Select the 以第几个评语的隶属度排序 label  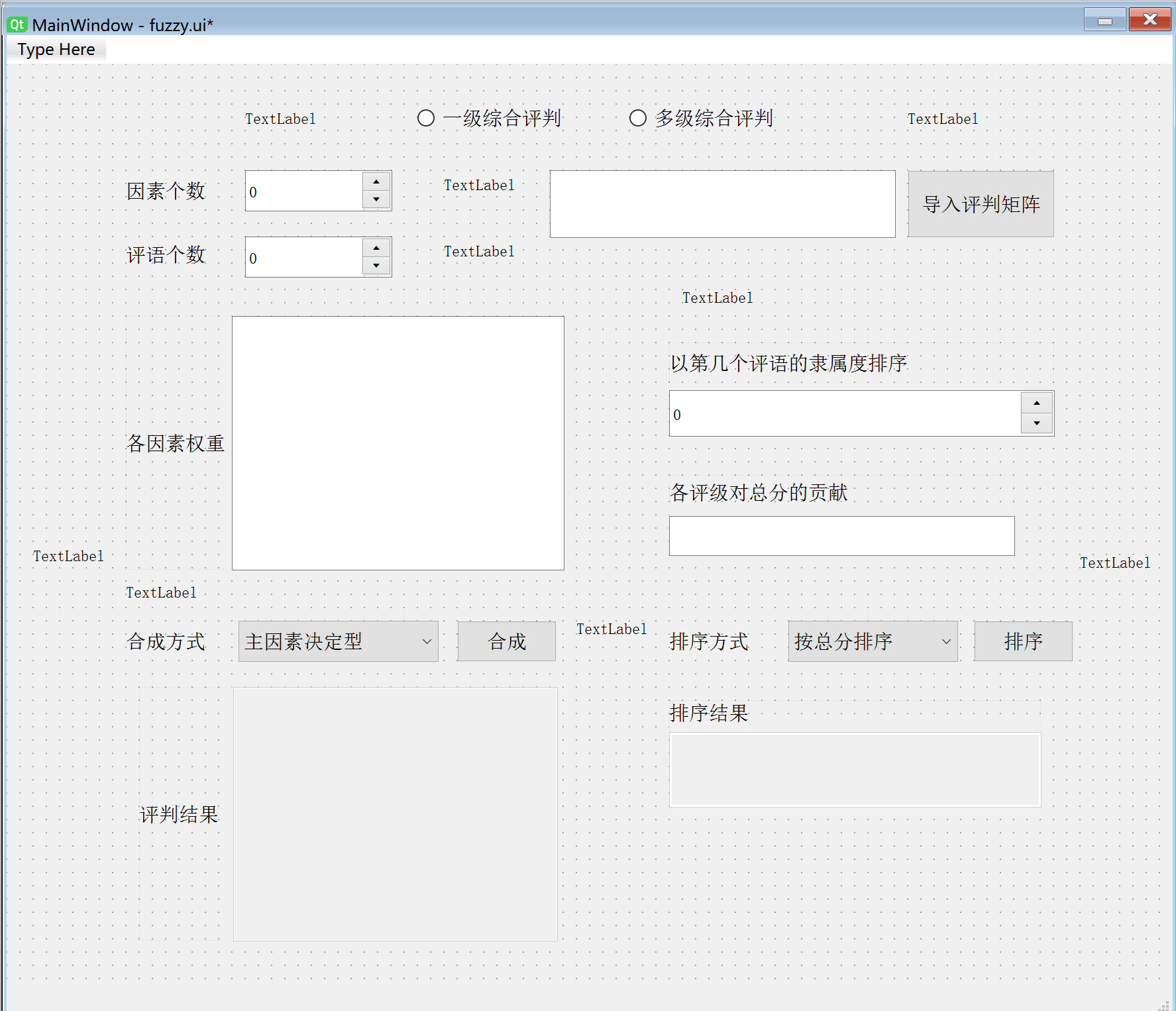tap(788, 363)
